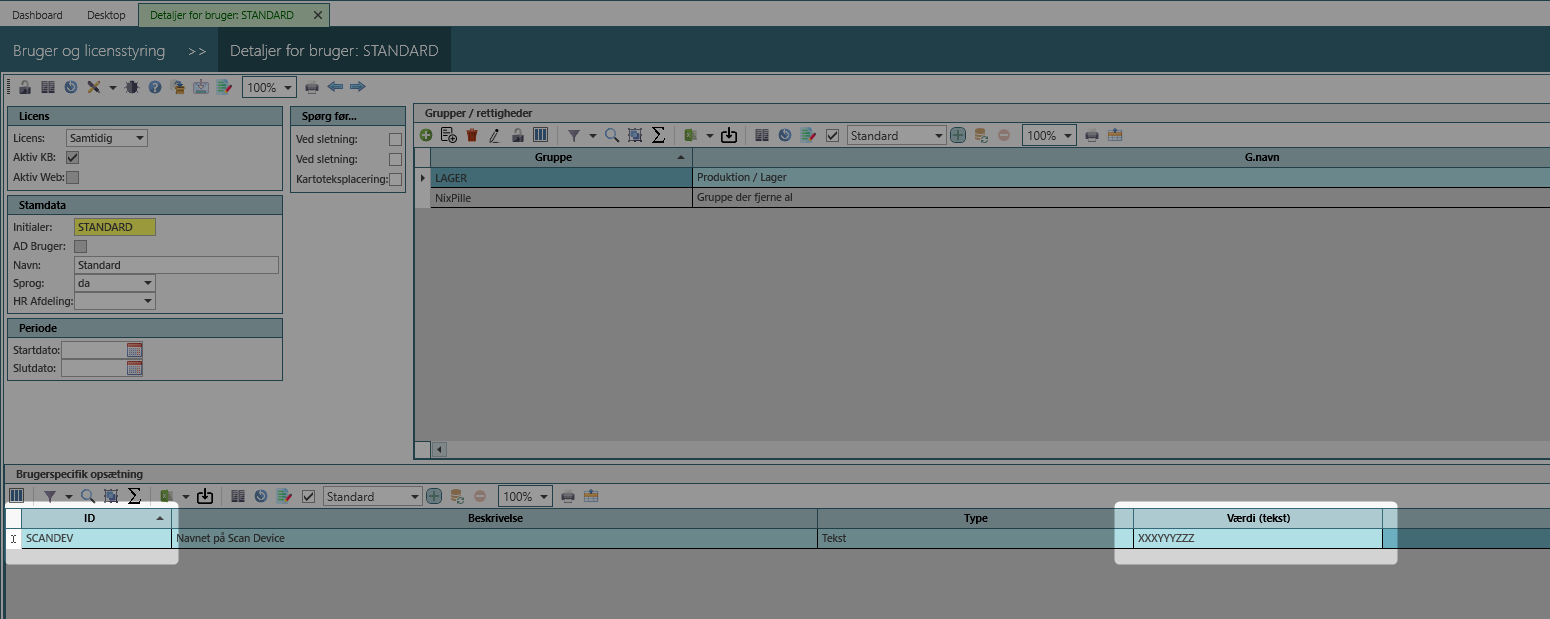Click the Navn input field
Image resolution: width=1550 pixels, height=619 pixels.
(x=176, y=265)
